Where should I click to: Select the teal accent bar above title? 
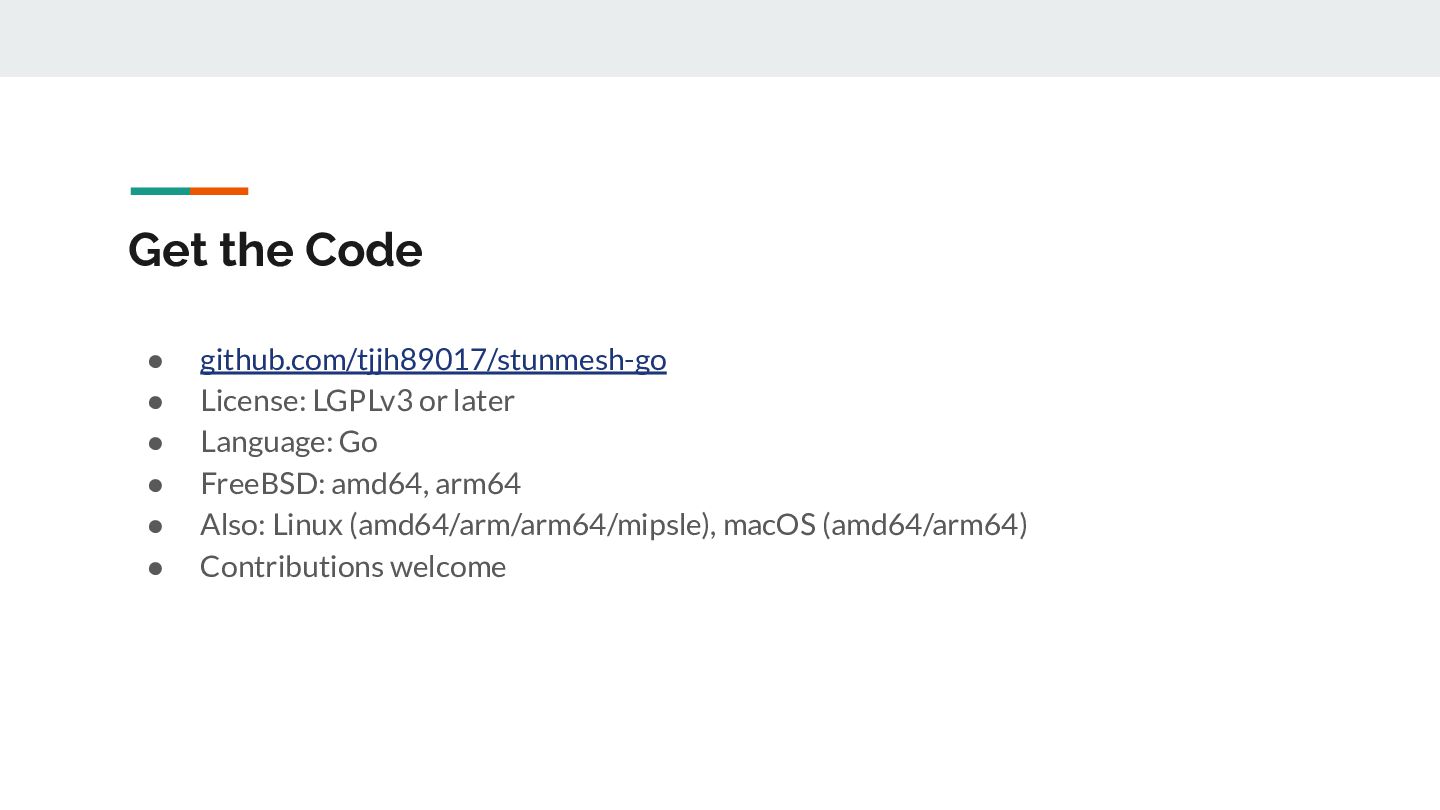[x=160, y=191]
